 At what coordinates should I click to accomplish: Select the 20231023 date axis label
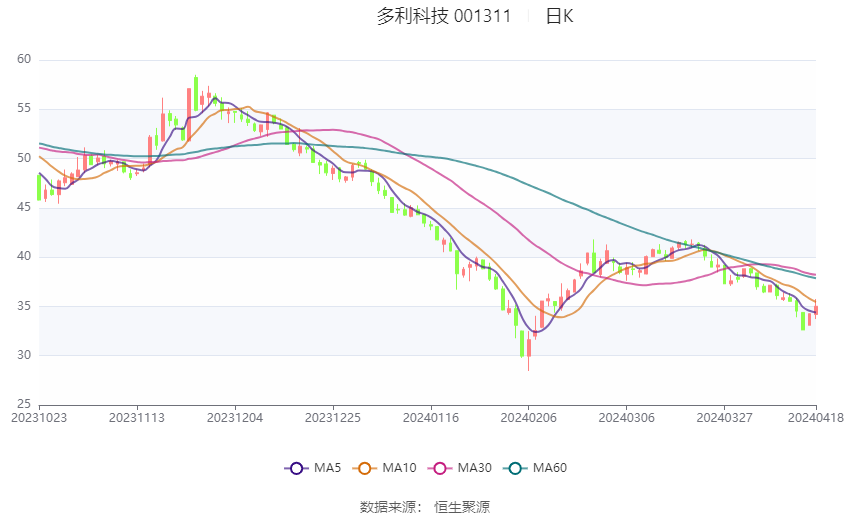[x=39, y=418]
